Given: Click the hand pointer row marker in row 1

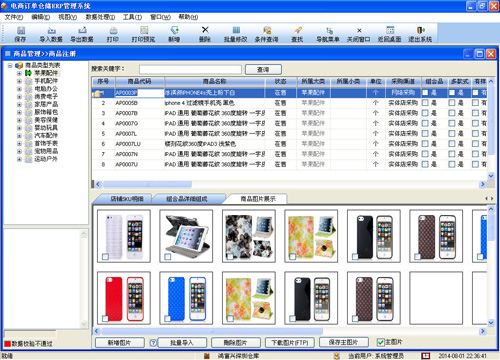Looking at the screenshot, I should tap(98, 93).
